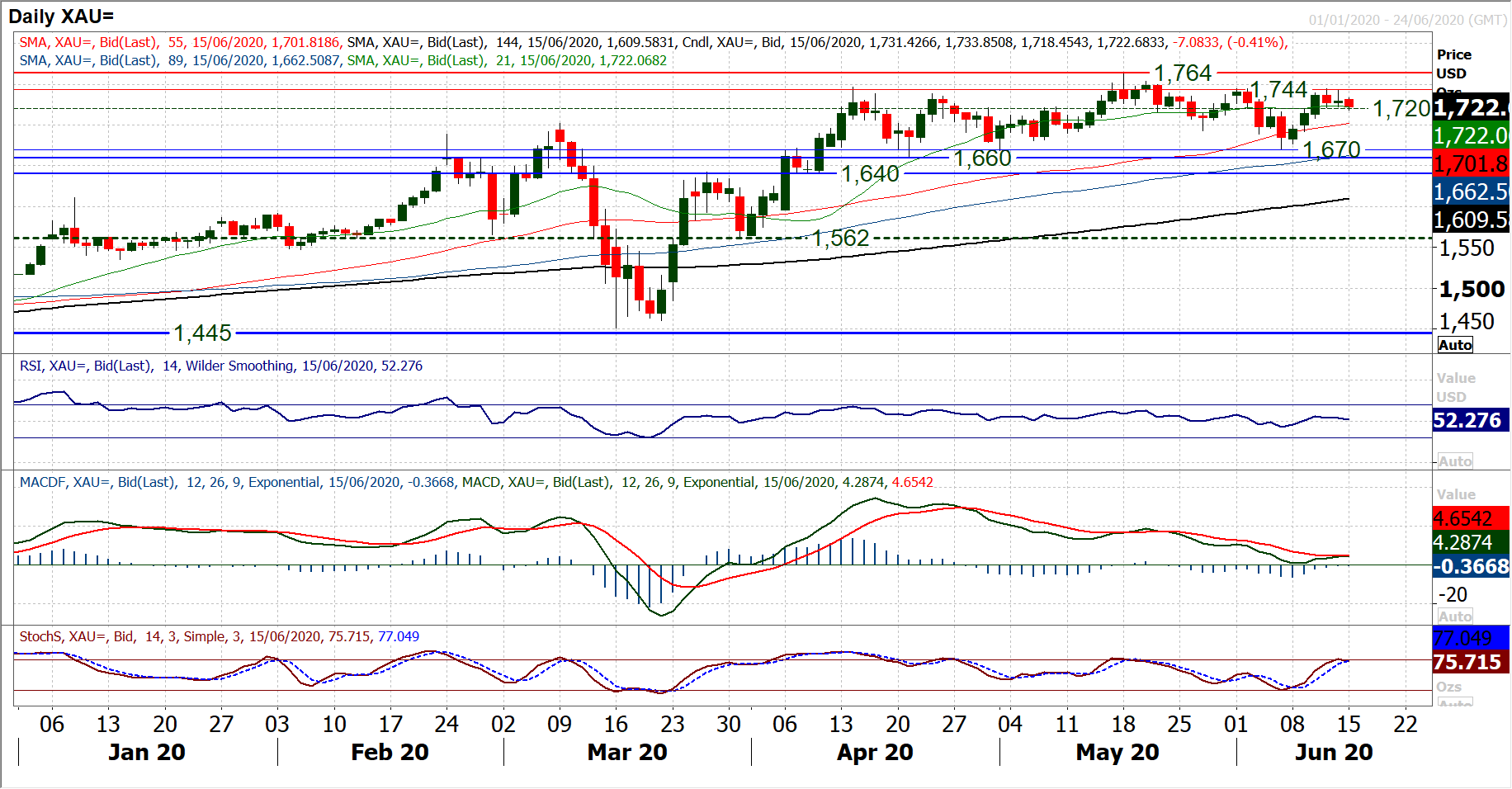Screen dimensions: 1512x789
Task: Select the Daily XAU= chart title
Action: 61,16
